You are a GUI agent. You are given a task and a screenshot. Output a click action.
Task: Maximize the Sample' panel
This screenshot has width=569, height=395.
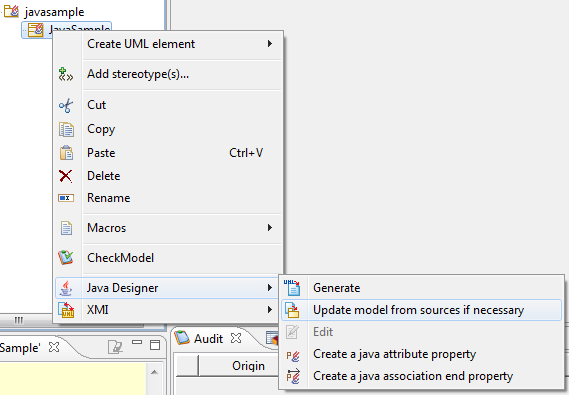(155, 345)
